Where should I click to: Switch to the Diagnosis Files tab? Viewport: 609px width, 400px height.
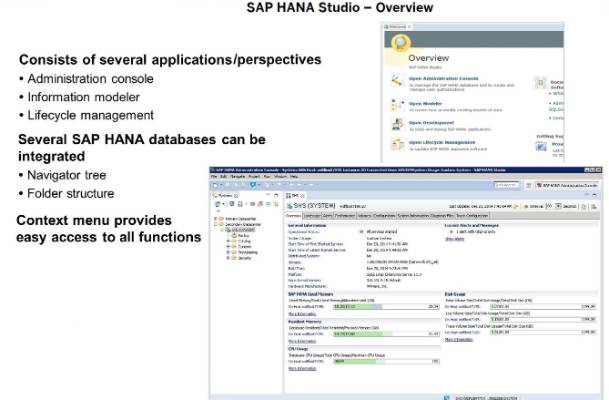(x=442, y=216)
